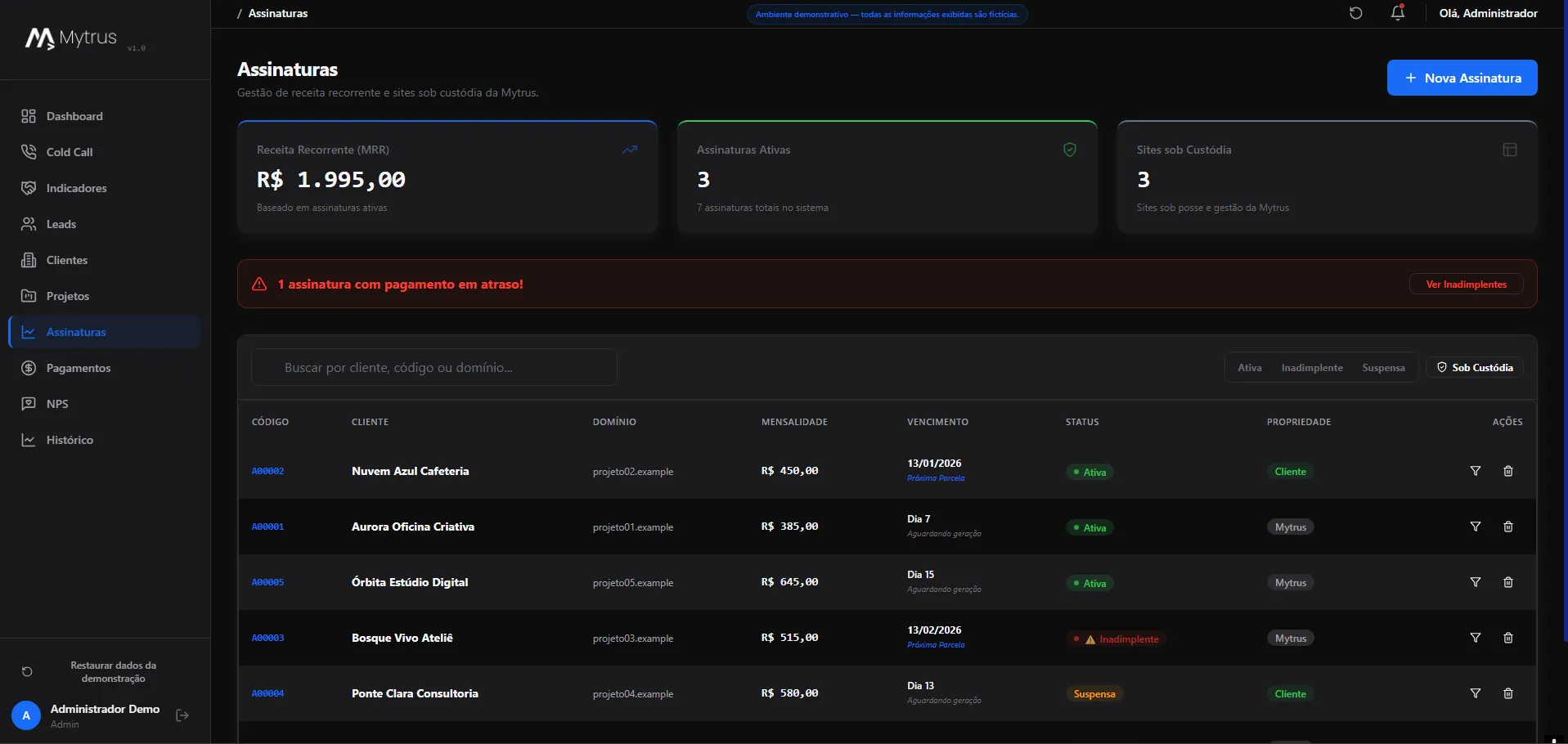Click funnel icon for Nuvem Azul Cafeteria
Viewport: 1568px width, 744px height.
pos(1476,471)
